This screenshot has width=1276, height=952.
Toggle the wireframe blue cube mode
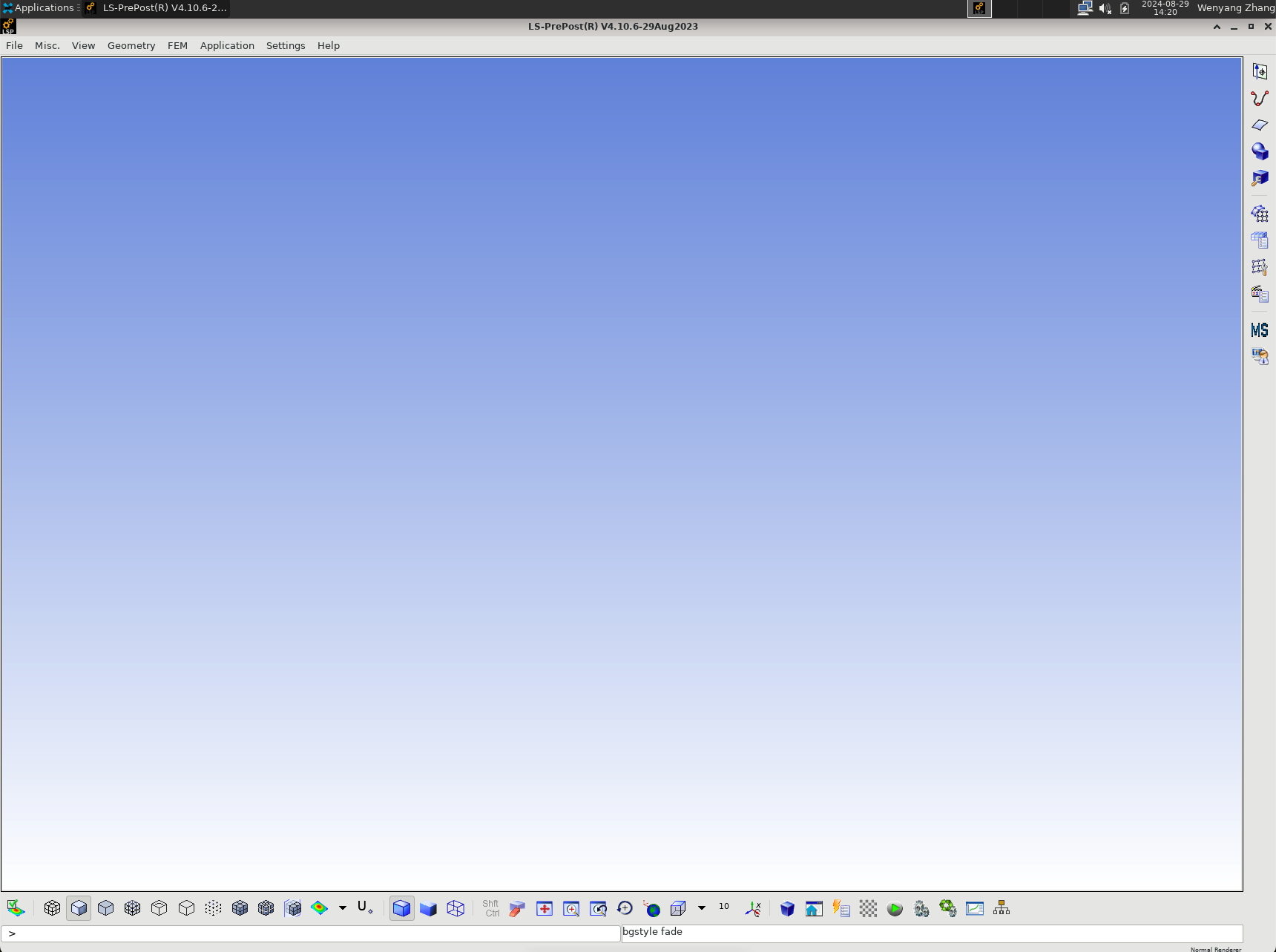click(x=456, y=908)
